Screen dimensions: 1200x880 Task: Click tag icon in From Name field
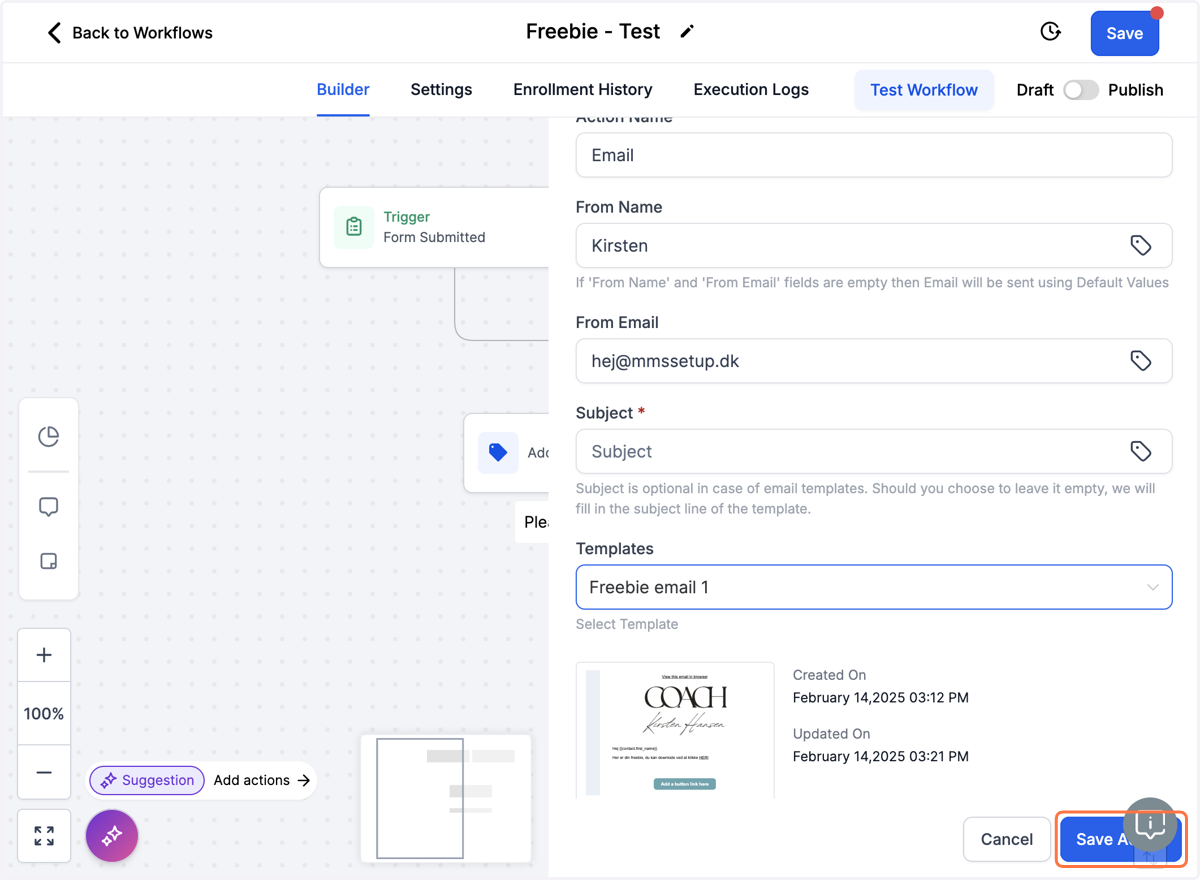pos(1141,246)
